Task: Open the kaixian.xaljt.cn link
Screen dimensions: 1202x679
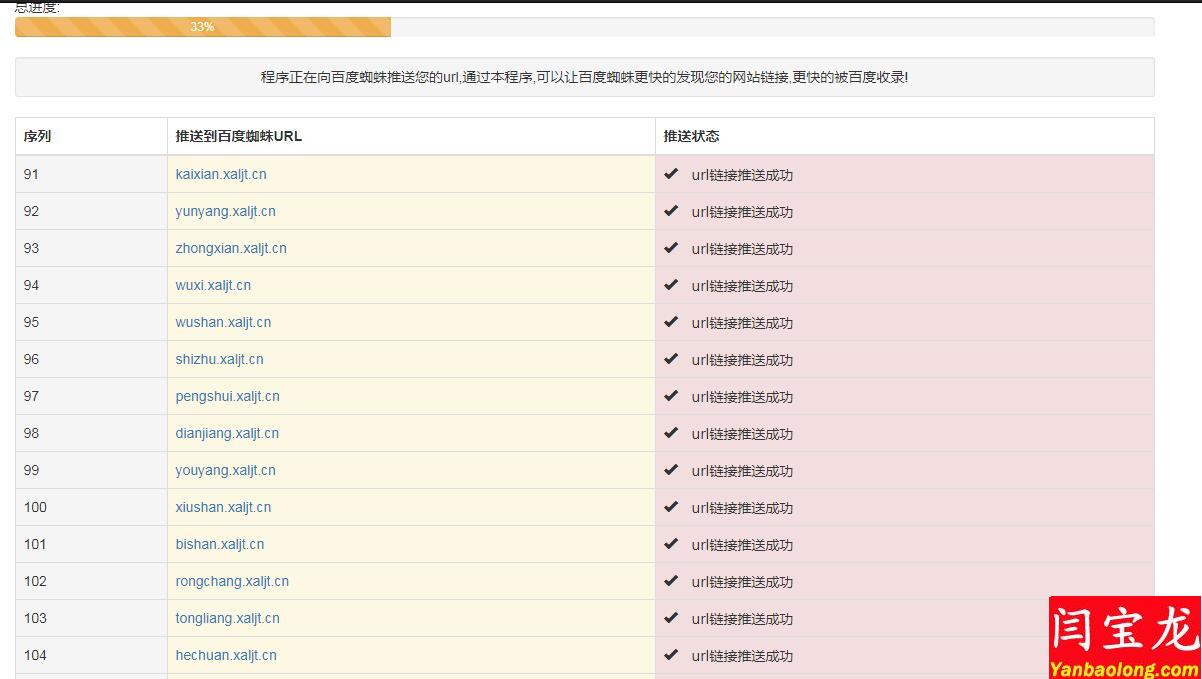Action: click(x=221, y=174)
